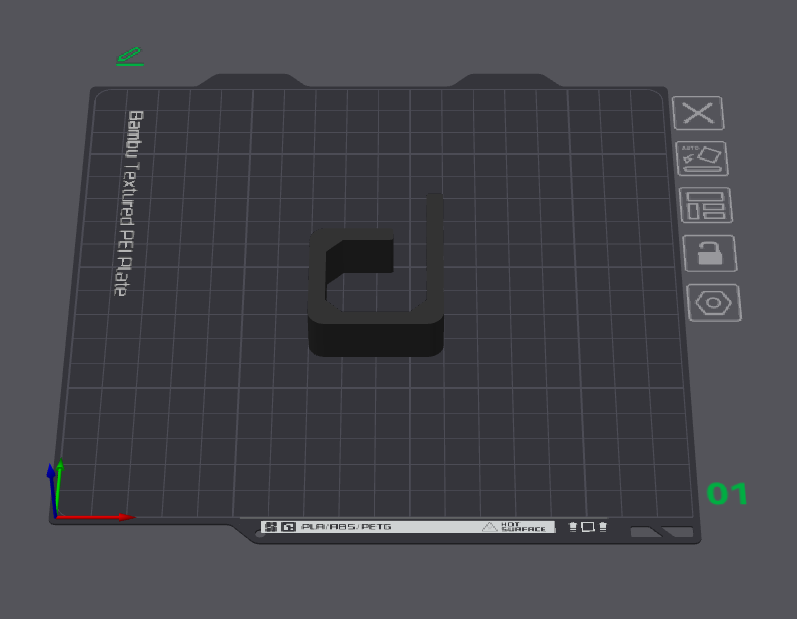Viewport: 797px width, 619px height.
Task: Open plate settings hexagon icon
Action: 714,303
